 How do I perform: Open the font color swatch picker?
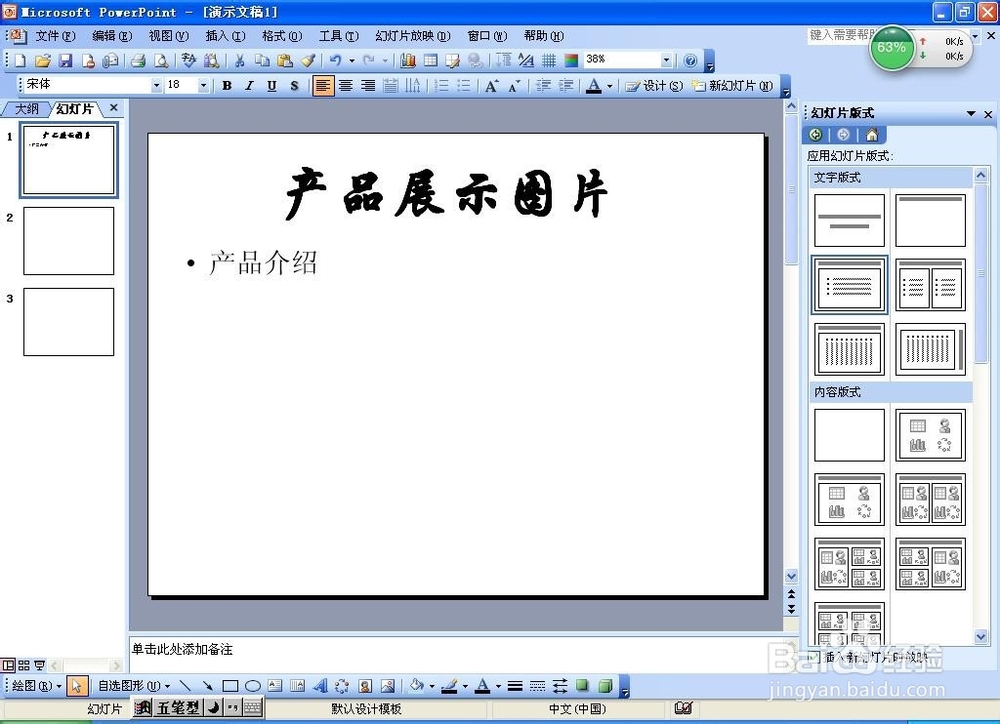click(607, 85)
